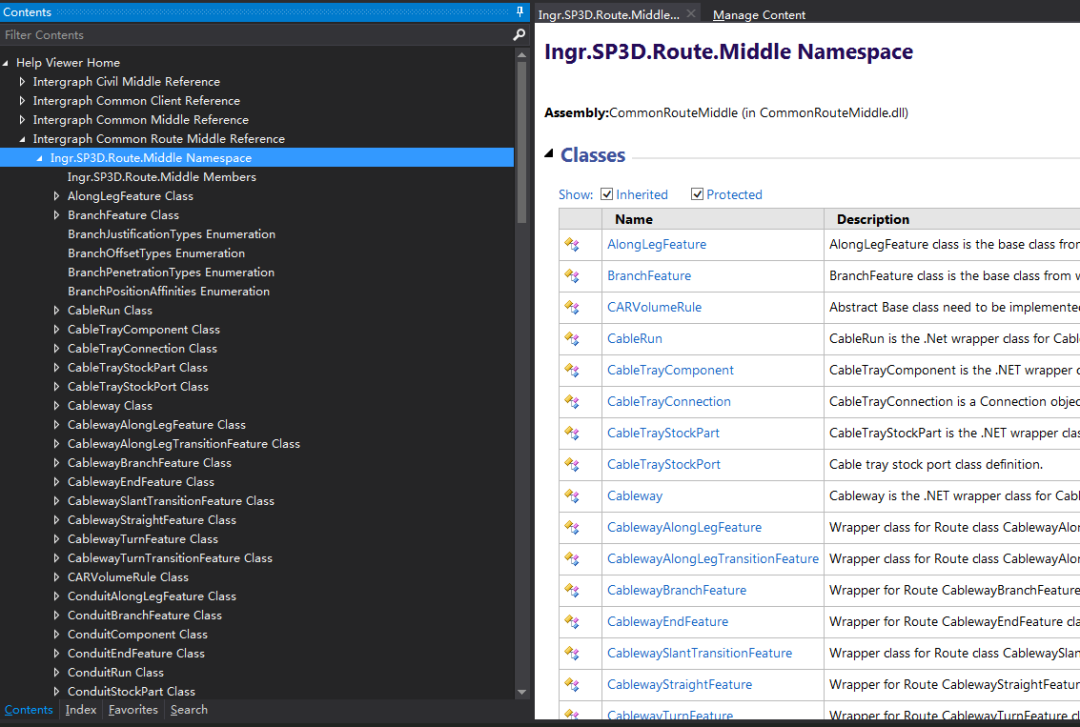This screenshot has width=1080, height=727.
Task: Open the CablewayEndFeature link
Action: pyautogui.click(x=667, y=622)
